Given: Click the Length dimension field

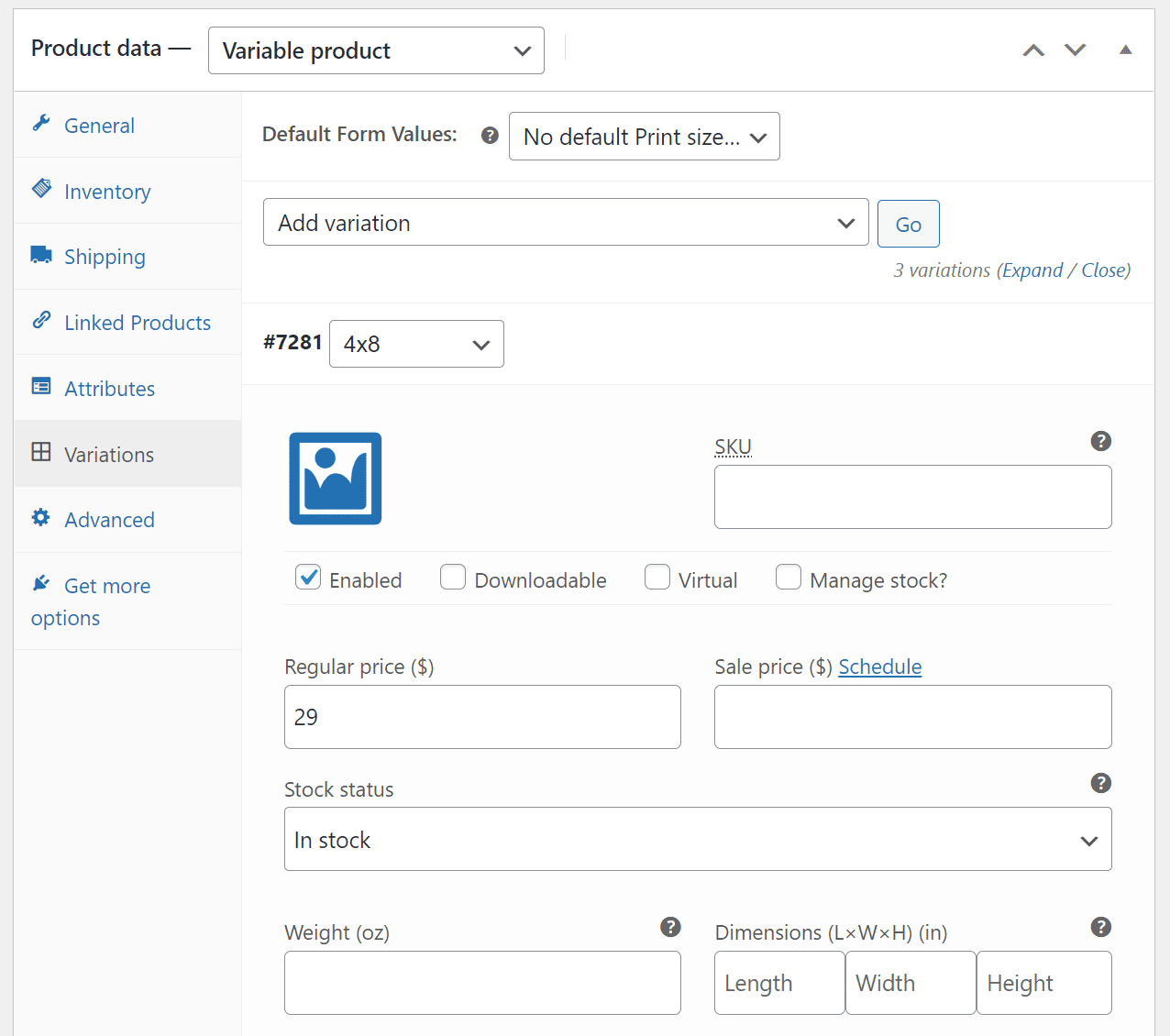Looking at the screenshot, I should tap(779, 983).
